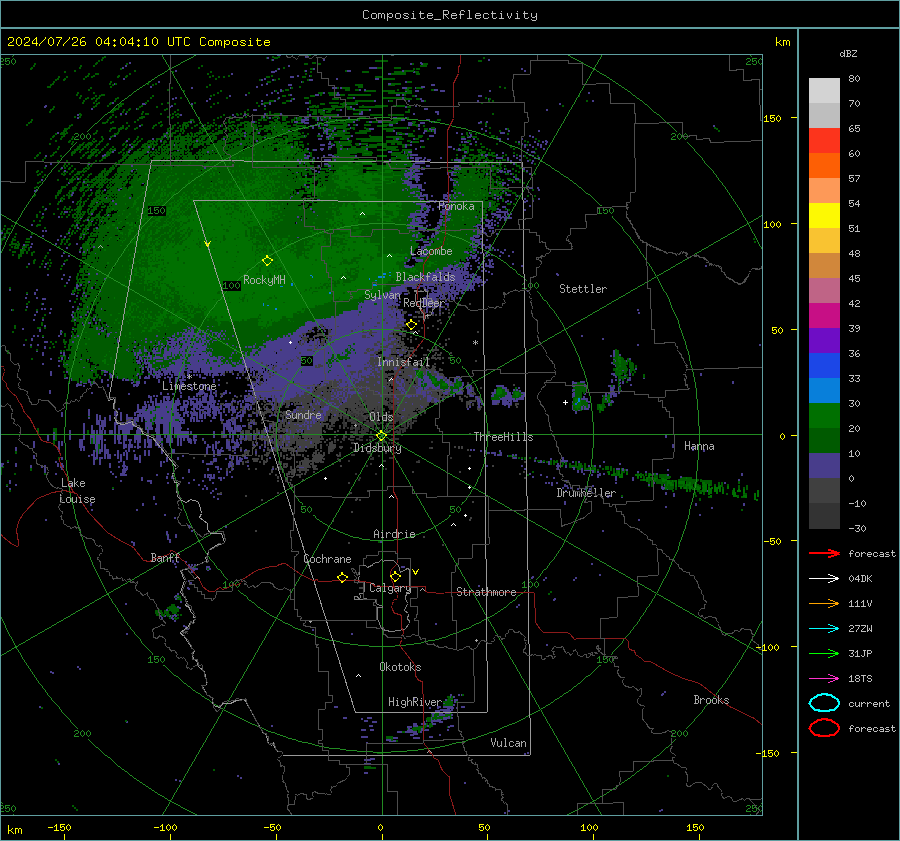Click the yellow diamond marker beside RockyMH
Screen dimensions: 900x841
tap(267, 261)
